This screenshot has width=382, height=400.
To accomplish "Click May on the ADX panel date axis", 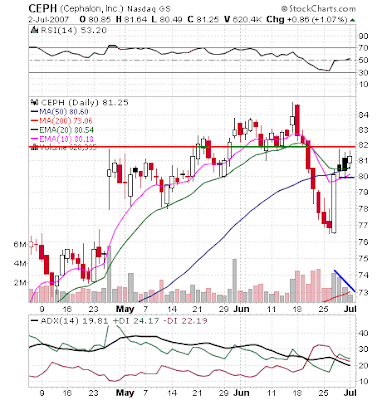I will [x=125, y=393].
